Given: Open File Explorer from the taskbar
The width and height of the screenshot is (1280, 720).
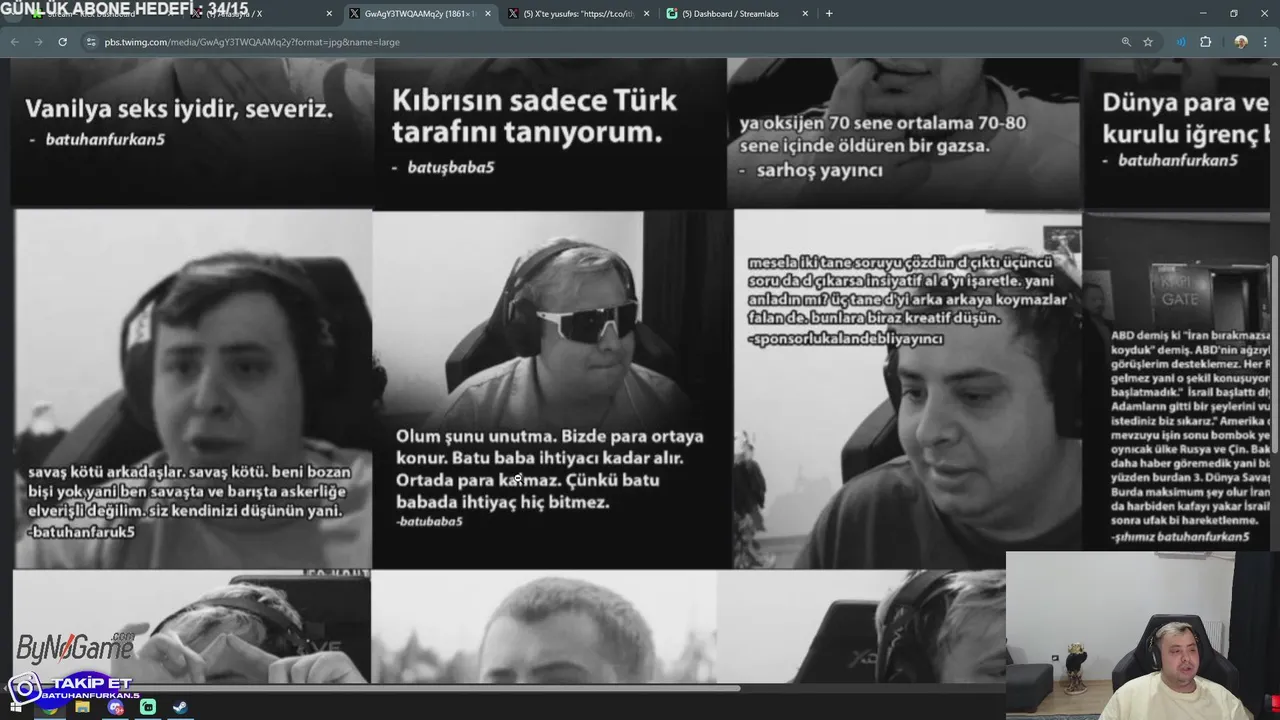Looking at the screenshot, I should point(82,707).
